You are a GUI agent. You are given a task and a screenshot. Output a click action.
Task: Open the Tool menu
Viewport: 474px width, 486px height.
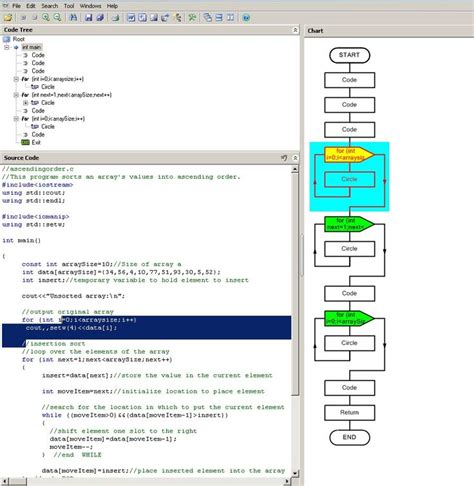(x=69, y=6)
